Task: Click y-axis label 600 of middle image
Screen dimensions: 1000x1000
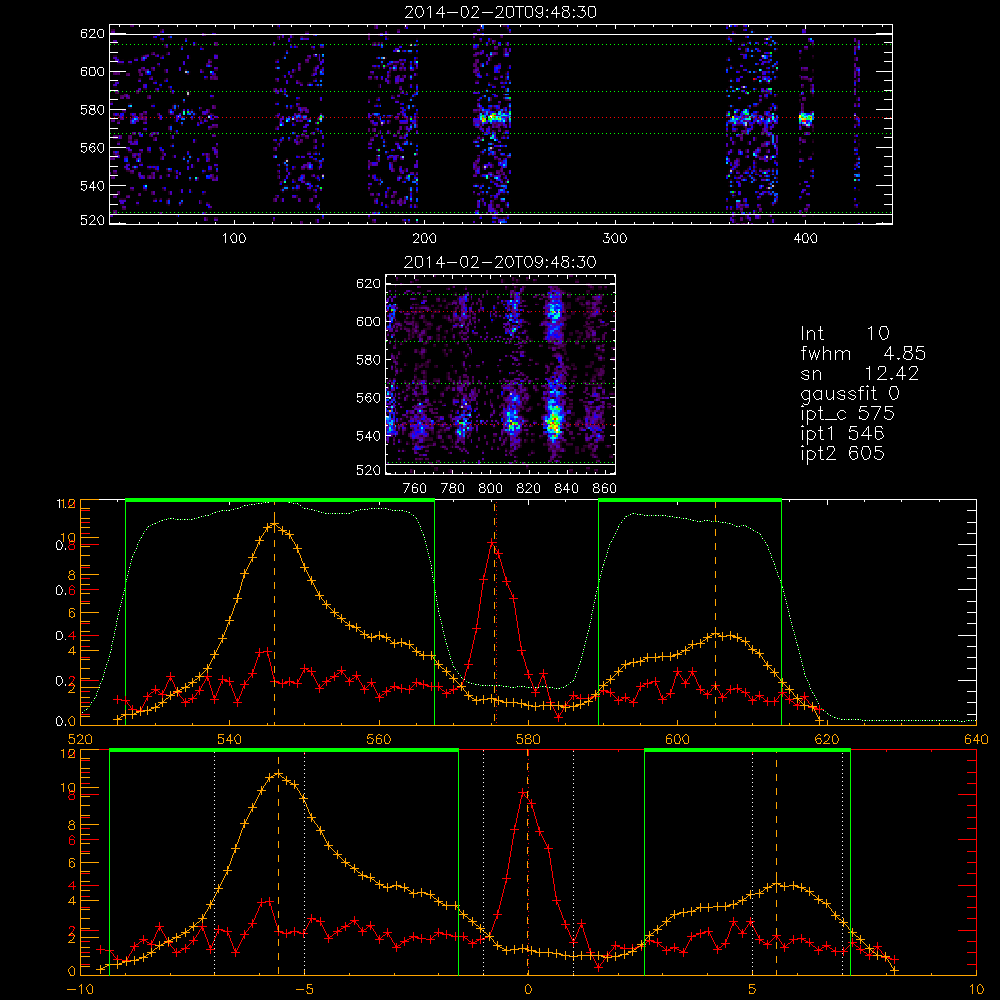Action: [368, 321]
